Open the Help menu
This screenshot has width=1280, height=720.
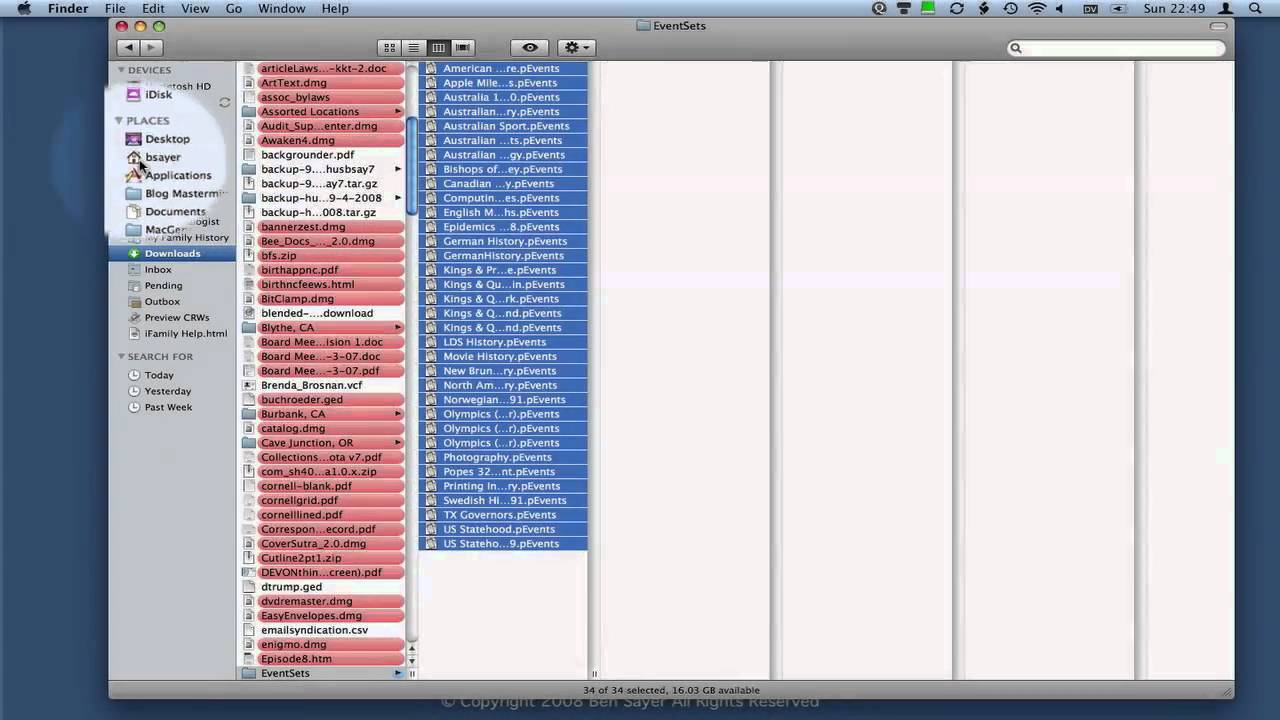click(x=335, y=8)
